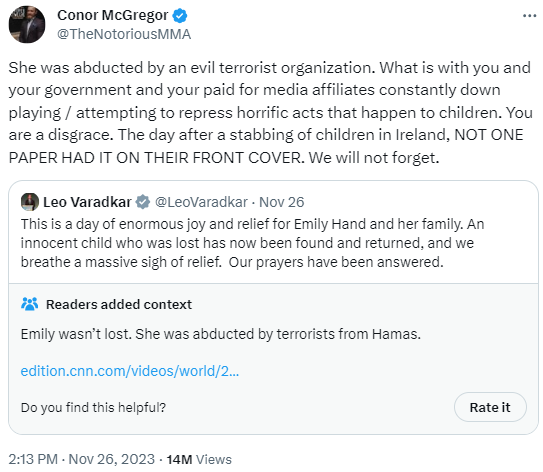The width and height of the screenshot is (543, 472).
Task: Click the grey verified badge beside Leo Varadkar
Action: [x=143, y=202]
